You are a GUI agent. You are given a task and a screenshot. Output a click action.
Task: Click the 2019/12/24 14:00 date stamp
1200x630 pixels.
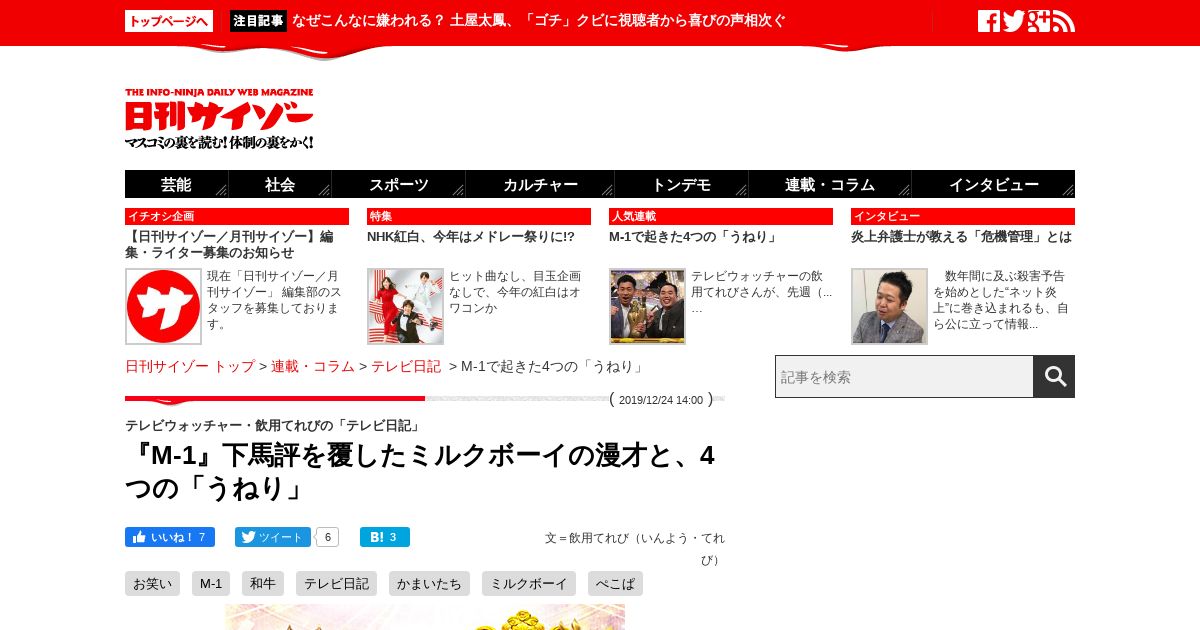tap(661, 400)
